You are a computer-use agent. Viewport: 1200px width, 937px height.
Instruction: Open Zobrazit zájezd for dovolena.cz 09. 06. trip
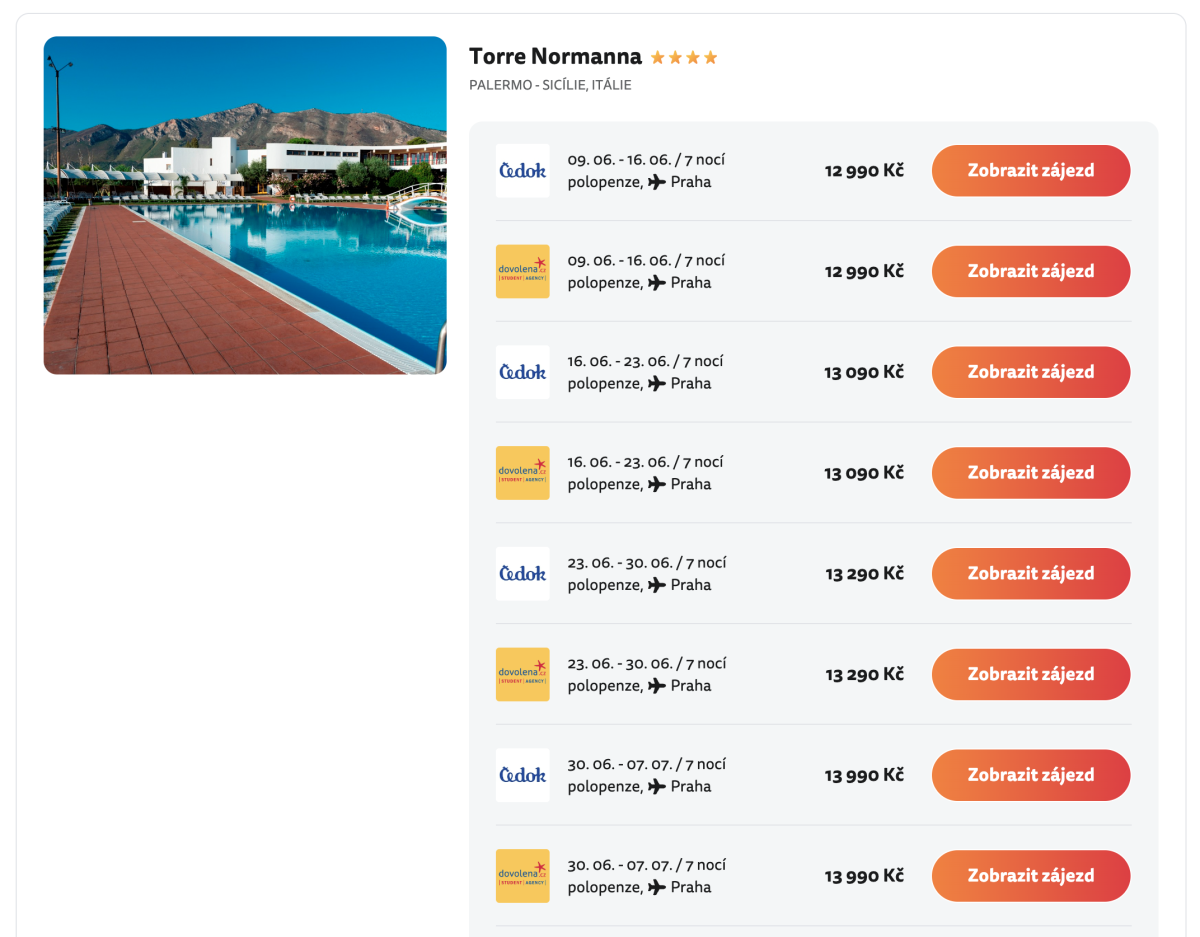(1030, 271)
